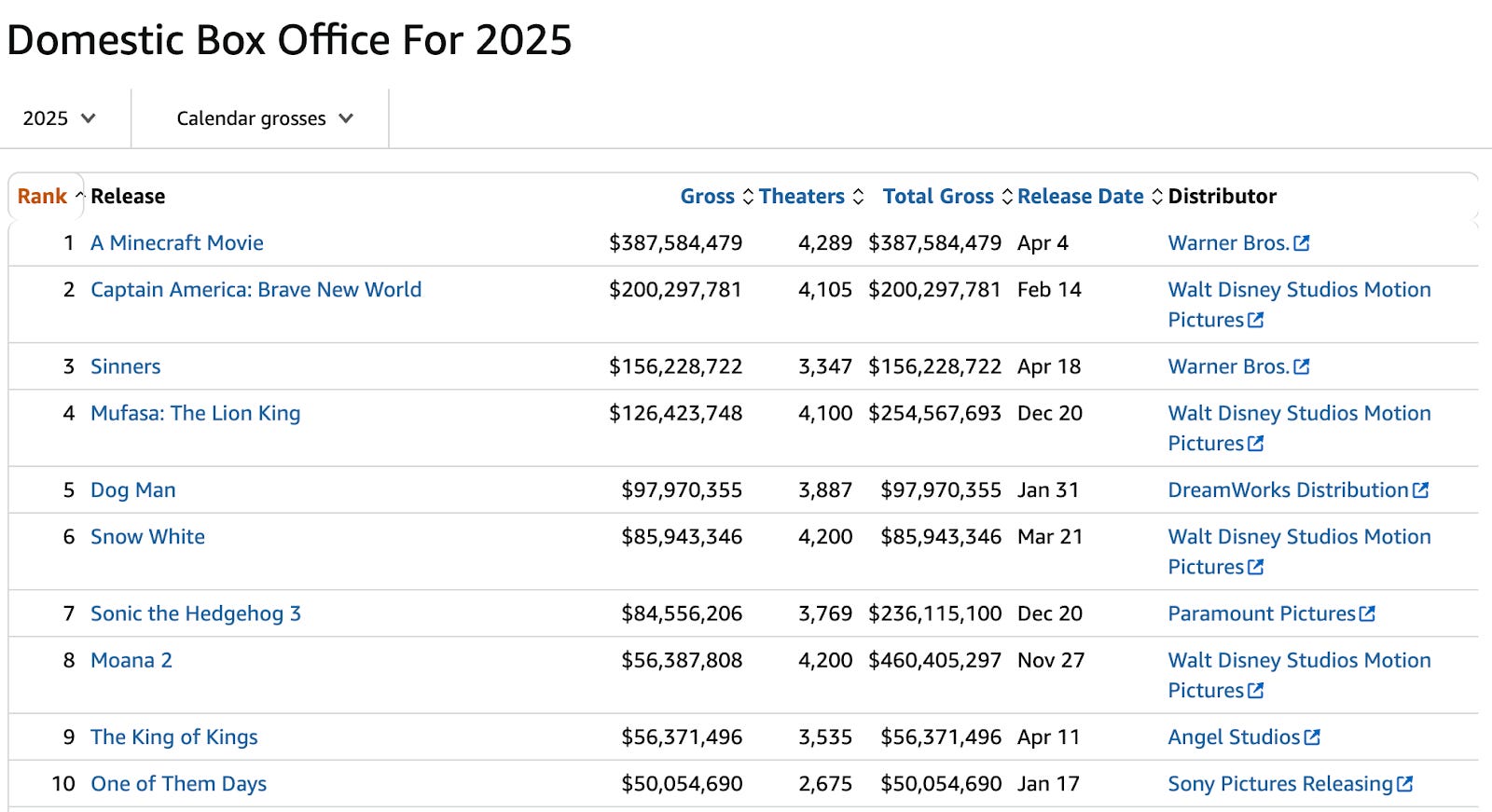Viewport: 1492px width, 812px height.
Task: Open One of Them Days link
Action: 179,783
